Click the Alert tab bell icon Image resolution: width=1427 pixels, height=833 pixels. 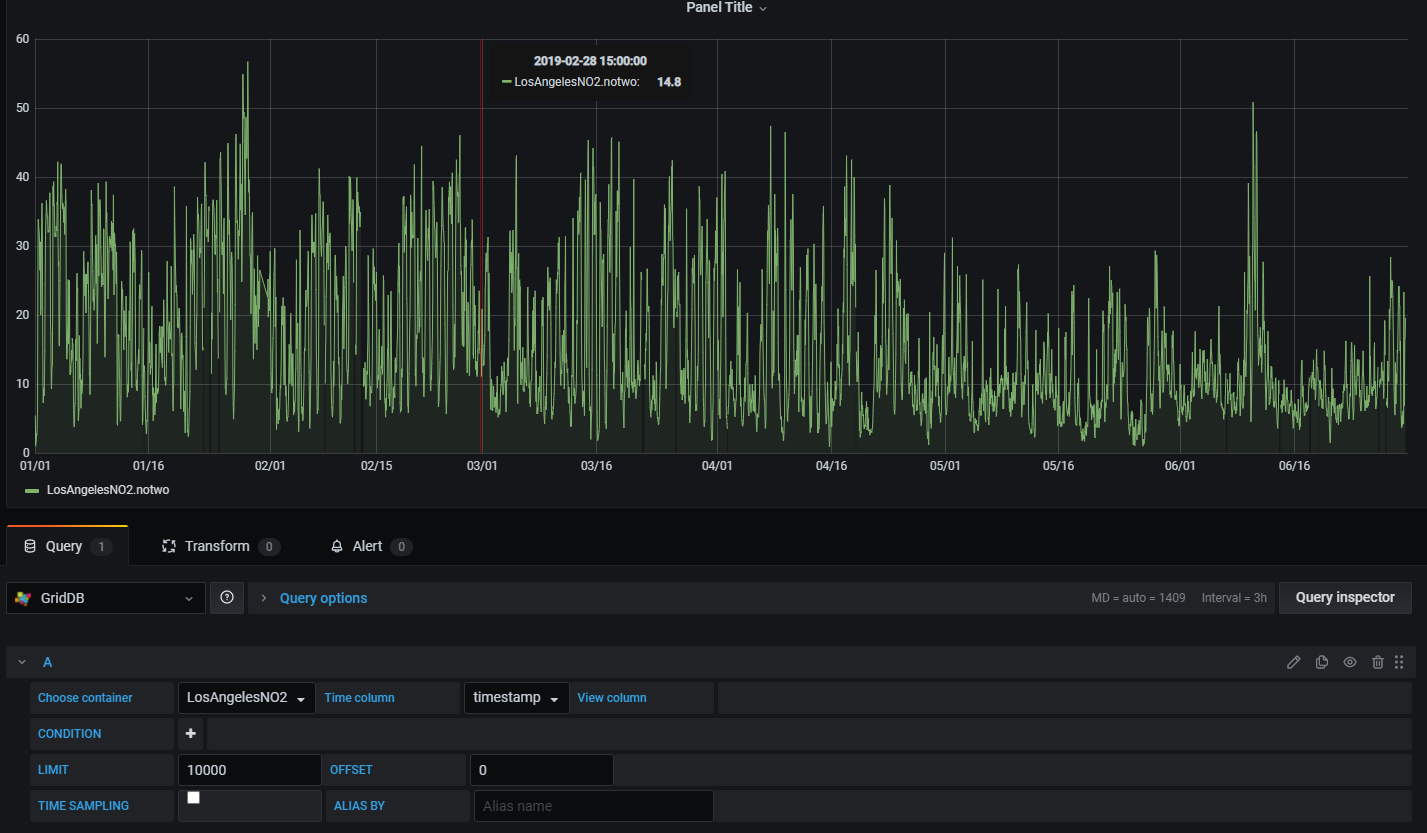[337, 546]
